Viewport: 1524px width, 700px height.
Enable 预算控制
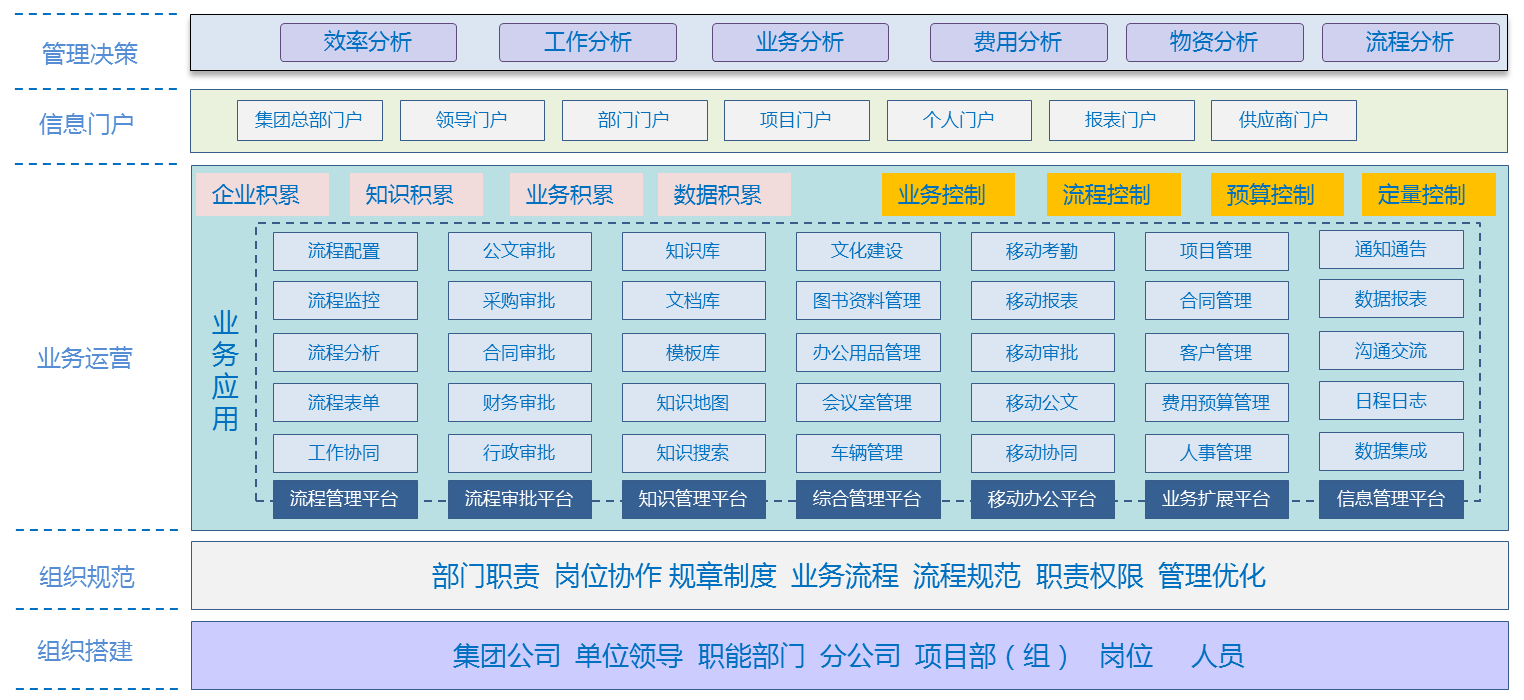coord(1277,194)
